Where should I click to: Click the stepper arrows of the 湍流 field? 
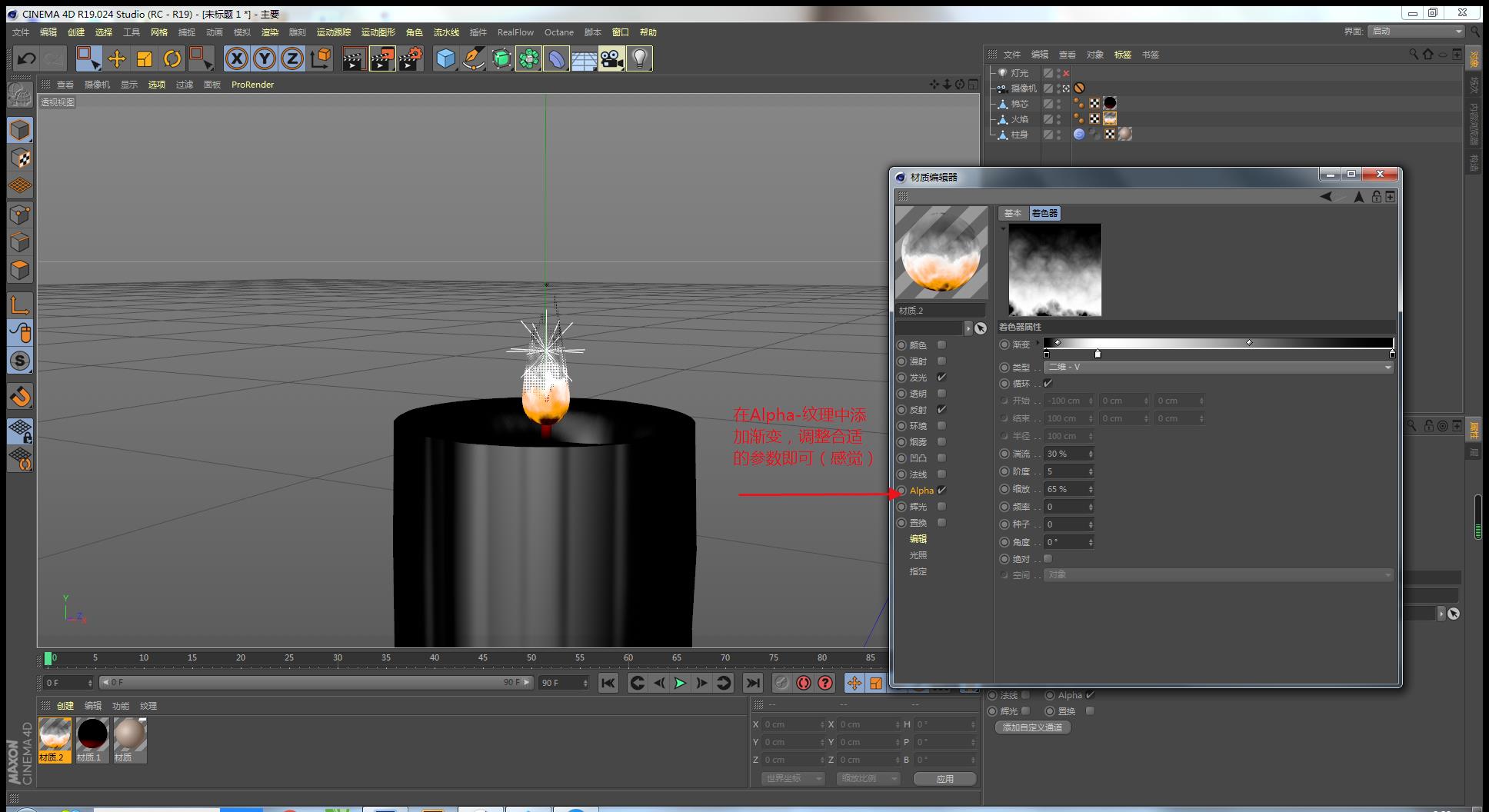(x=1090, y=454)
